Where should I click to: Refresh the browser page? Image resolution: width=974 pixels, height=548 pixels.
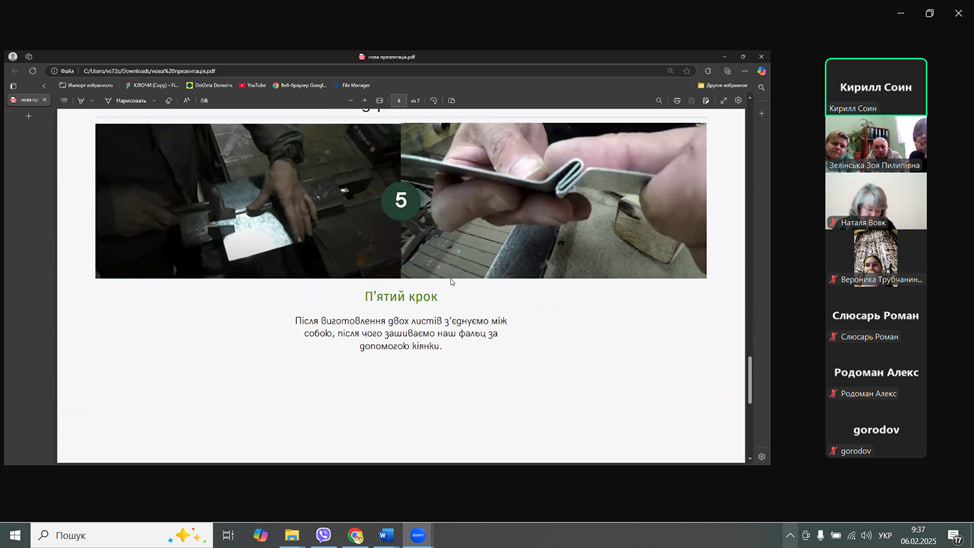click(32, 71)
